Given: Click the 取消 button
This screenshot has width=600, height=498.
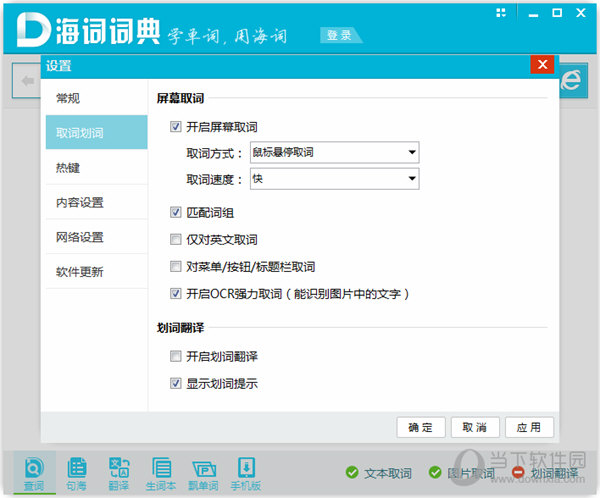Looking at the screenshot, I should (x=475, y=427).
